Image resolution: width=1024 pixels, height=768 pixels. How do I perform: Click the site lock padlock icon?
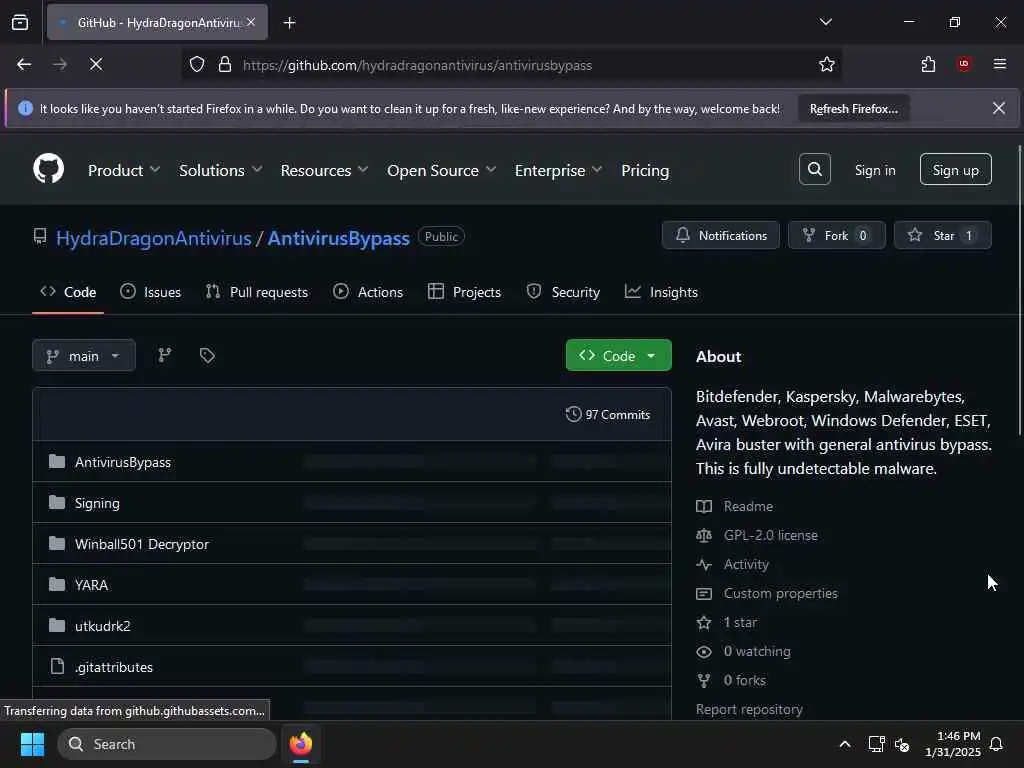pos(225,64)
